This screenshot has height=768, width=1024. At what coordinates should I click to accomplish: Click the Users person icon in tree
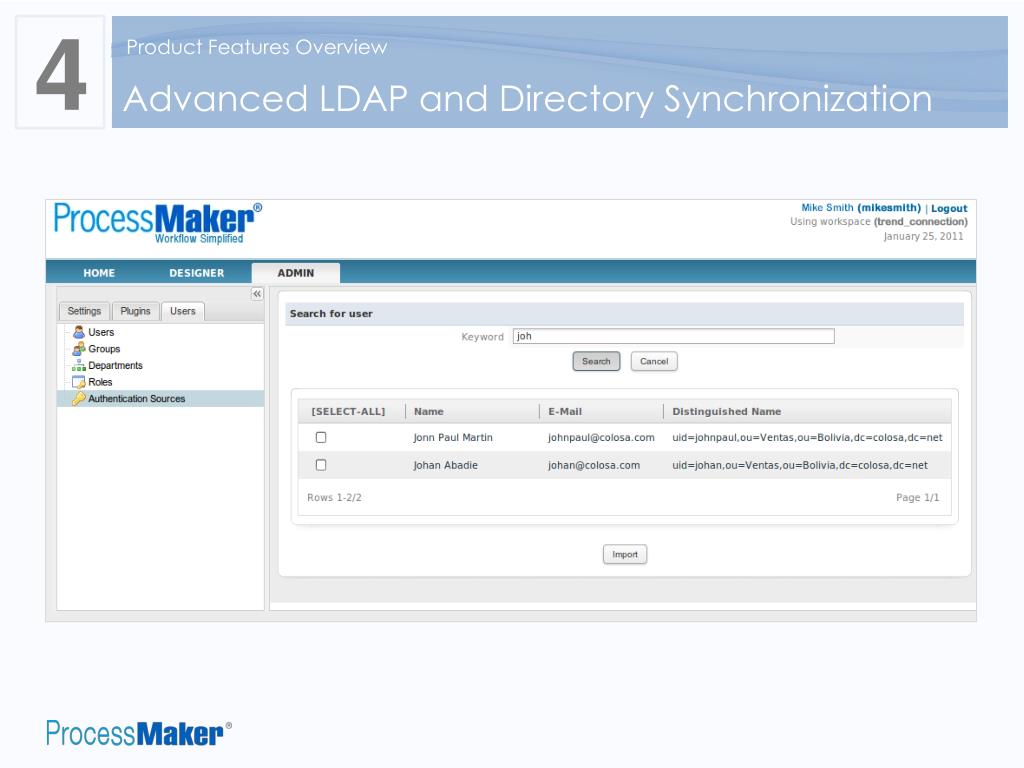pyautogui.click(x=79, y=332)
